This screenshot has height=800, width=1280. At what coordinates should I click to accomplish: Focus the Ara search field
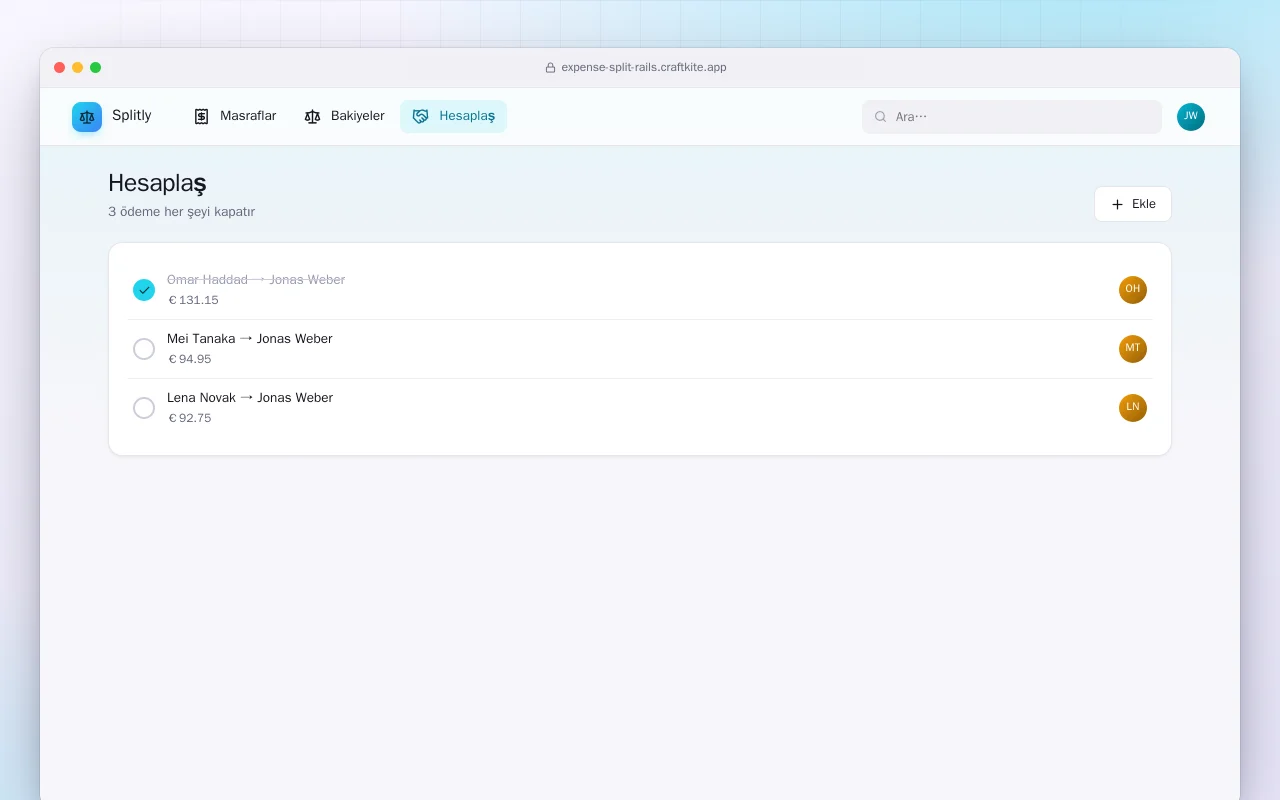click(x=1012, y=117)
